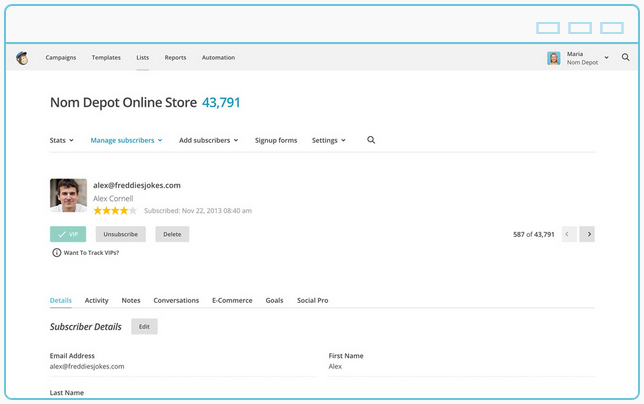This screenshot has height=404, width=644.
Task: Switch to the Social Pro tab
Action: (313, 301)
